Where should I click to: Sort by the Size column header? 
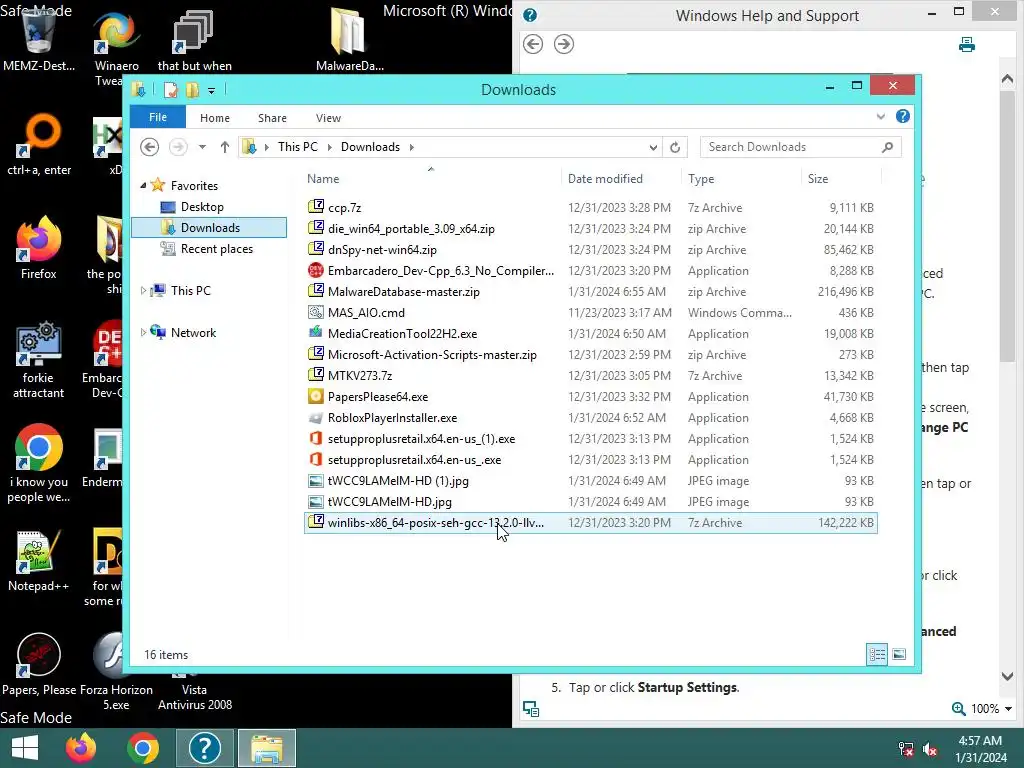tap(841, 178)
